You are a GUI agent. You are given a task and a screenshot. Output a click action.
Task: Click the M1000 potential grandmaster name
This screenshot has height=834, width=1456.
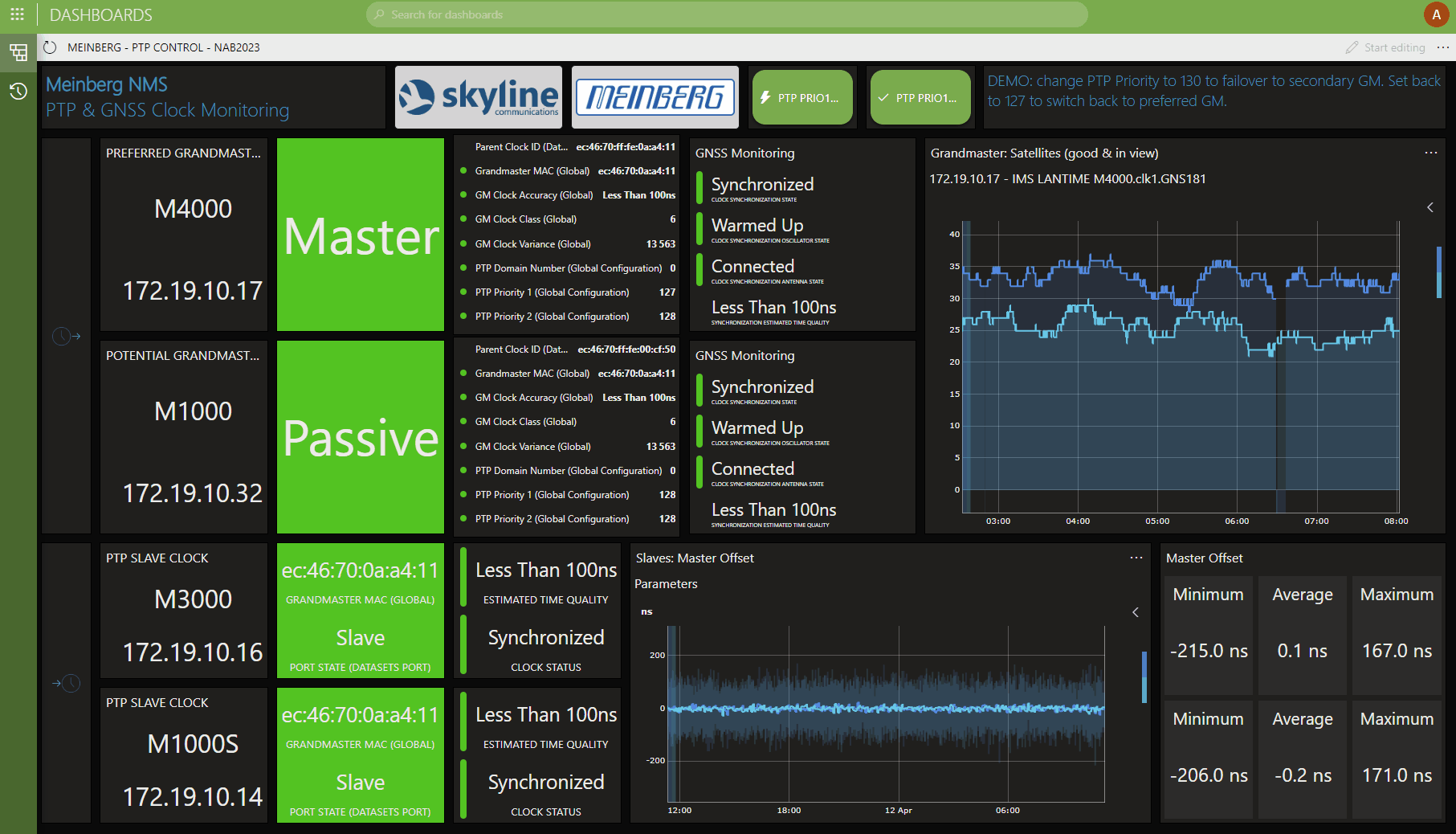coord(193,411)
